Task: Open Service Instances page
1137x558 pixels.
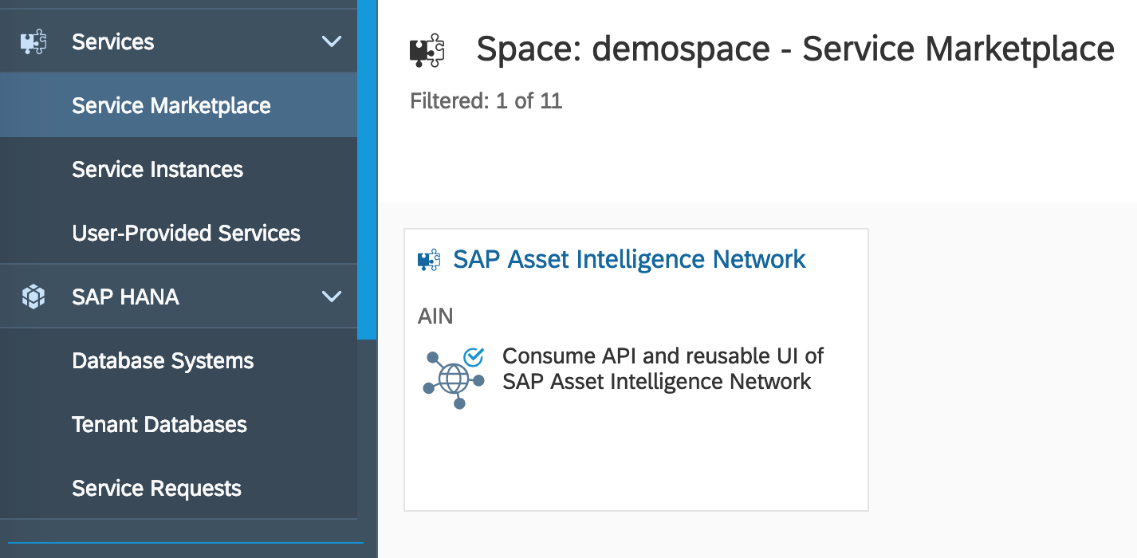Action: click(x=157, y=170)
